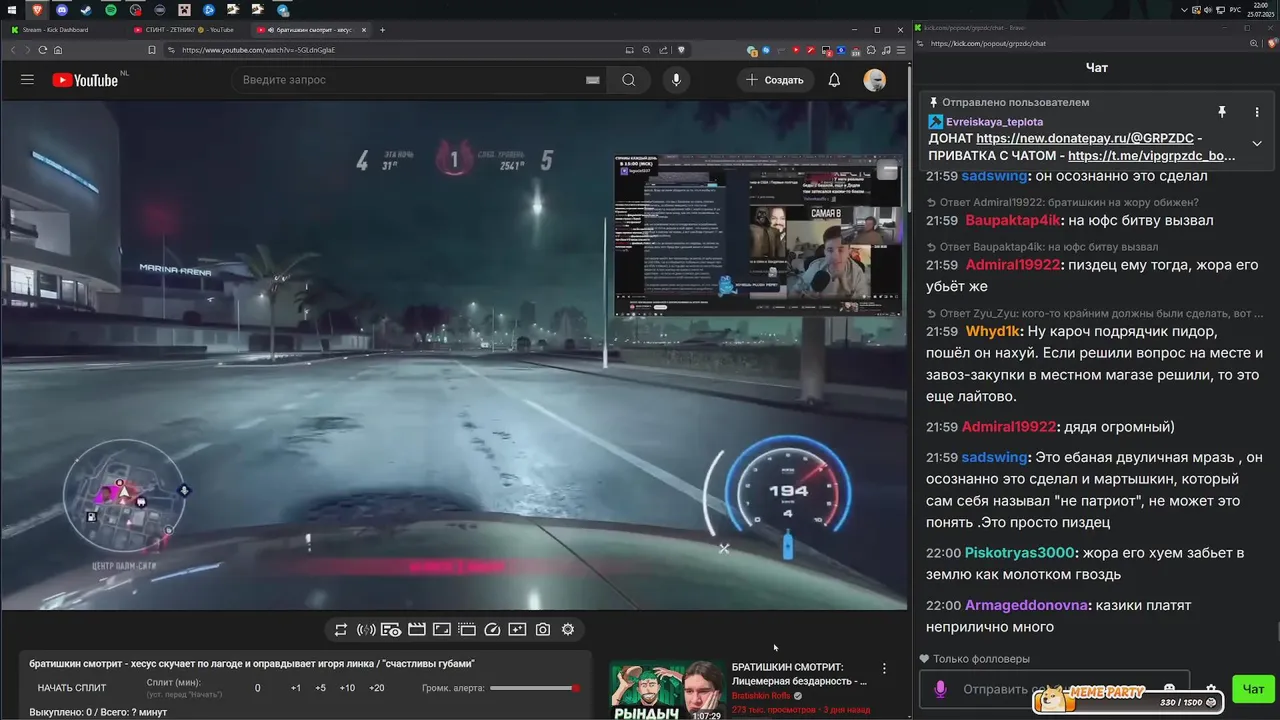The height and width of the screenshot is (720, 1280).
Task: Click username Piskotryas3000 in chat
Action: click(x=1020, y=553)
